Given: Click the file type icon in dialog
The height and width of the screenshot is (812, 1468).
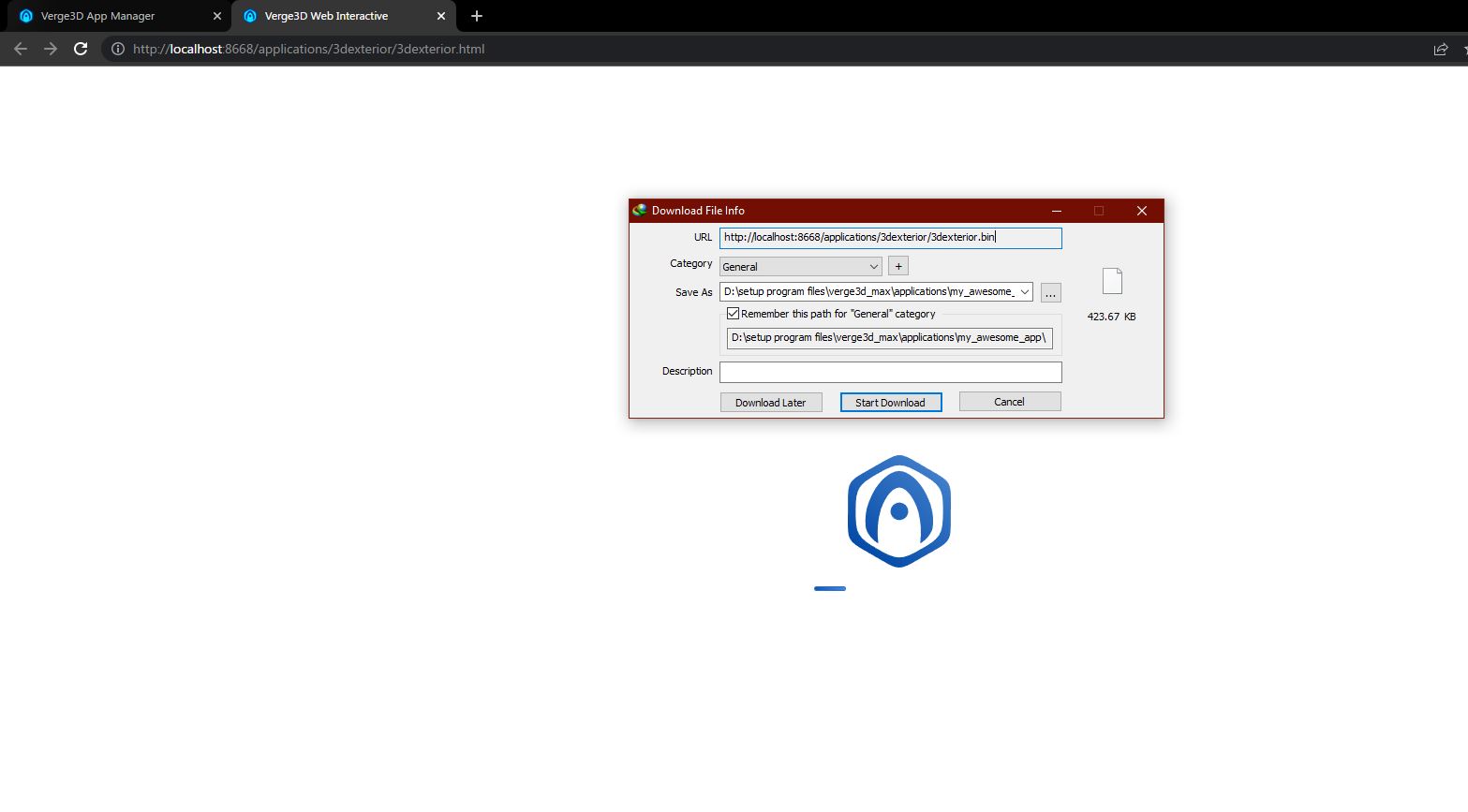Looking at the screenshot, I should coord(1112,281).
